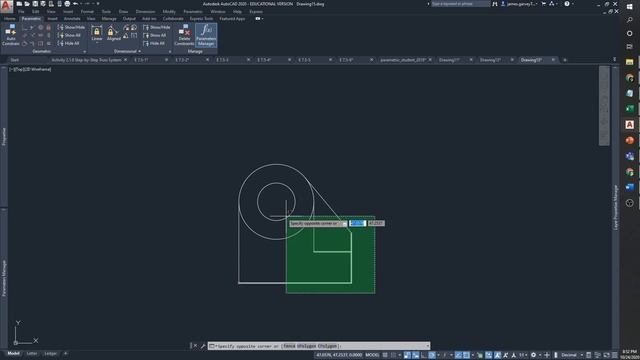Click the Autodesk App Store cart icon
The image size is (640, 360).
click(543, 4)
